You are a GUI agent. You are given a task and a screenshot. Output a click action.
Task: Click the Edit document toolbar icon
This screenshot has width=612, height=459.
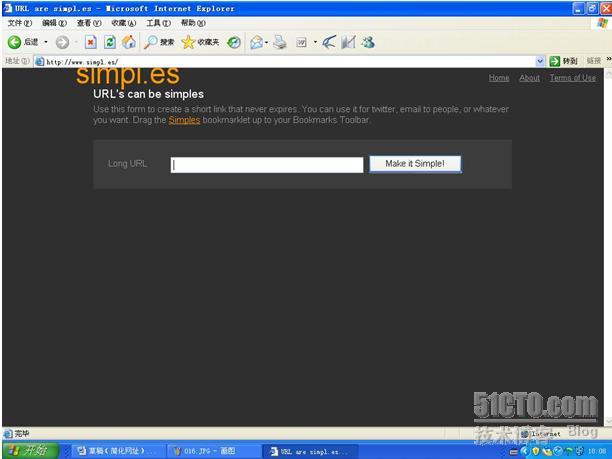point(301,42)
